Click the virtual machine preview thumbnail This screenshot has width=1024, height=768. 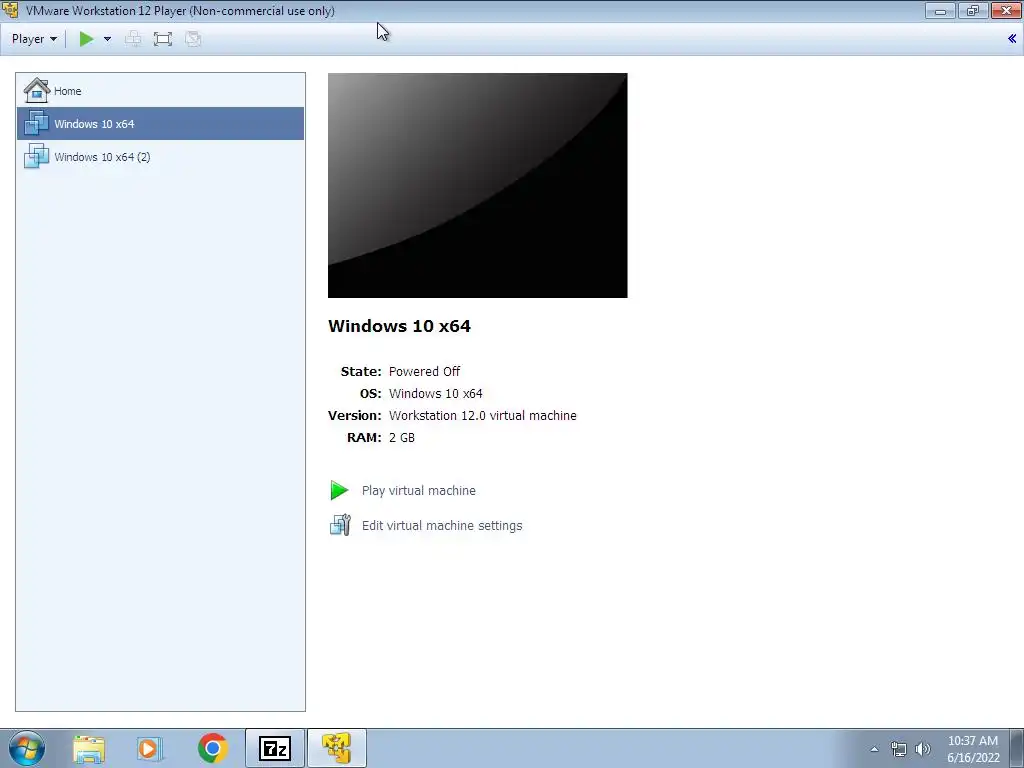tap(477, 185)
